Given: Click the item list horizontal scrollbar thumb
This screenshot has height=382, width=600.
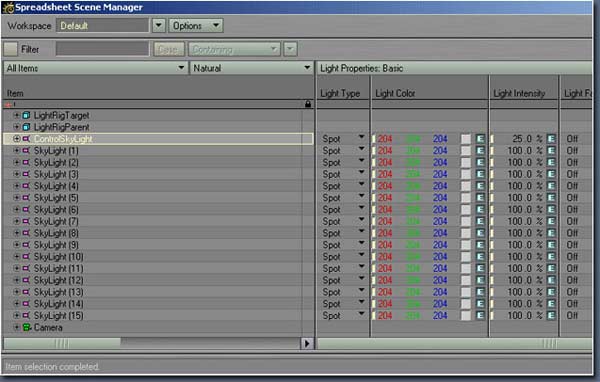Looking at the screenshot, I should coord(62,343).
